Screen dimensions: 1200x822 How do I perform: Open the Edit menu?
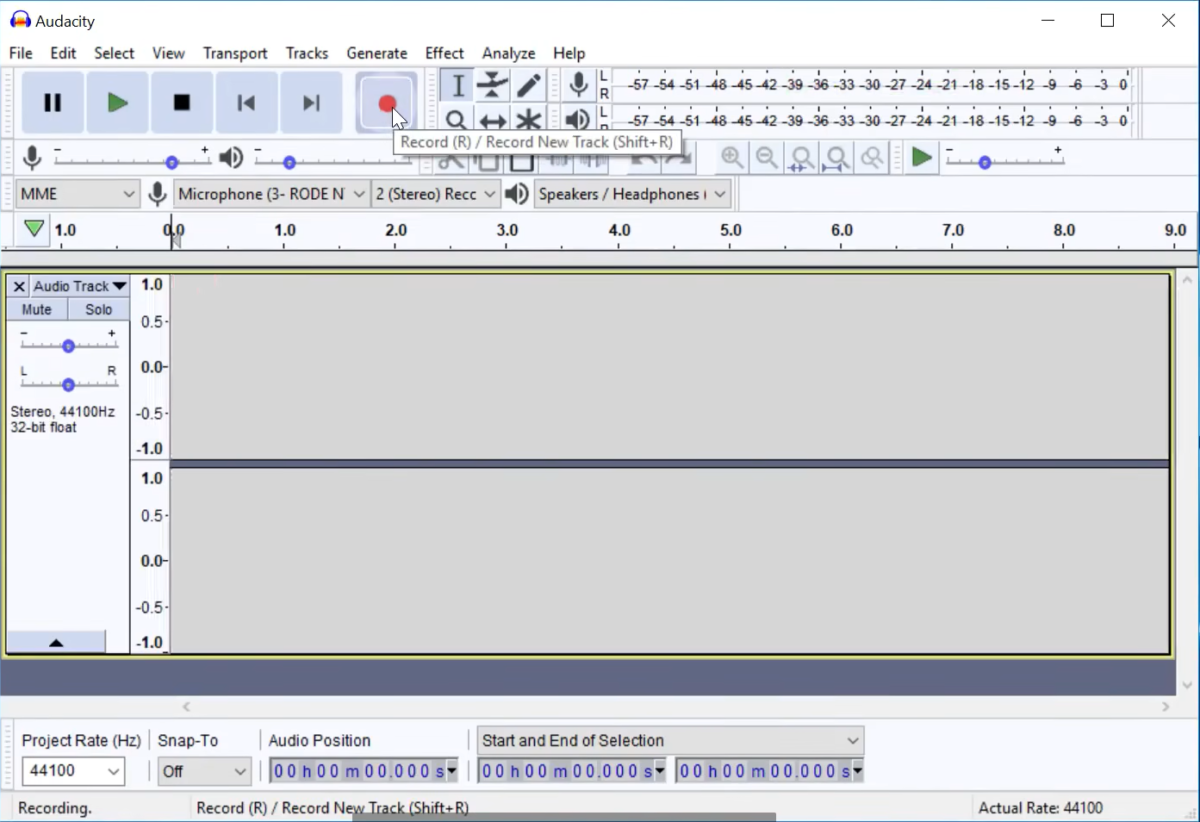63,53
